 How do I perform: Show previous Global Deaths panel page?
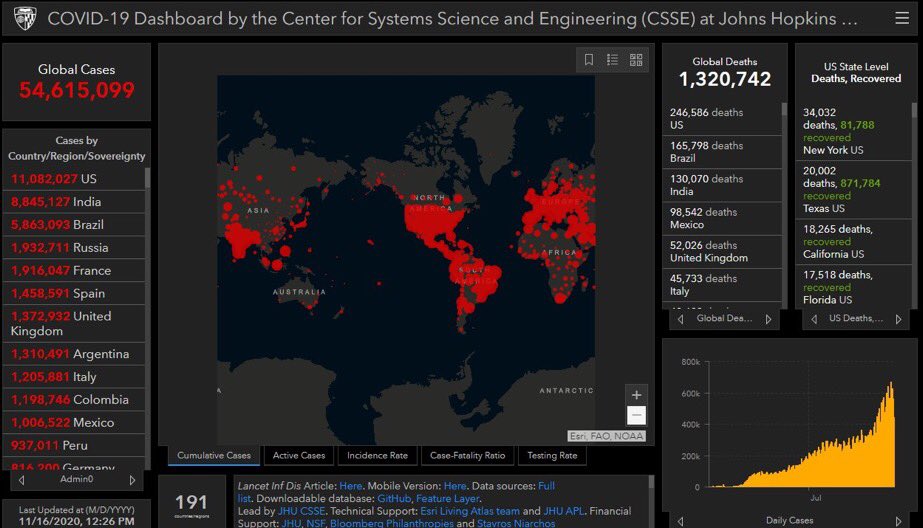(x=680, y=319)
